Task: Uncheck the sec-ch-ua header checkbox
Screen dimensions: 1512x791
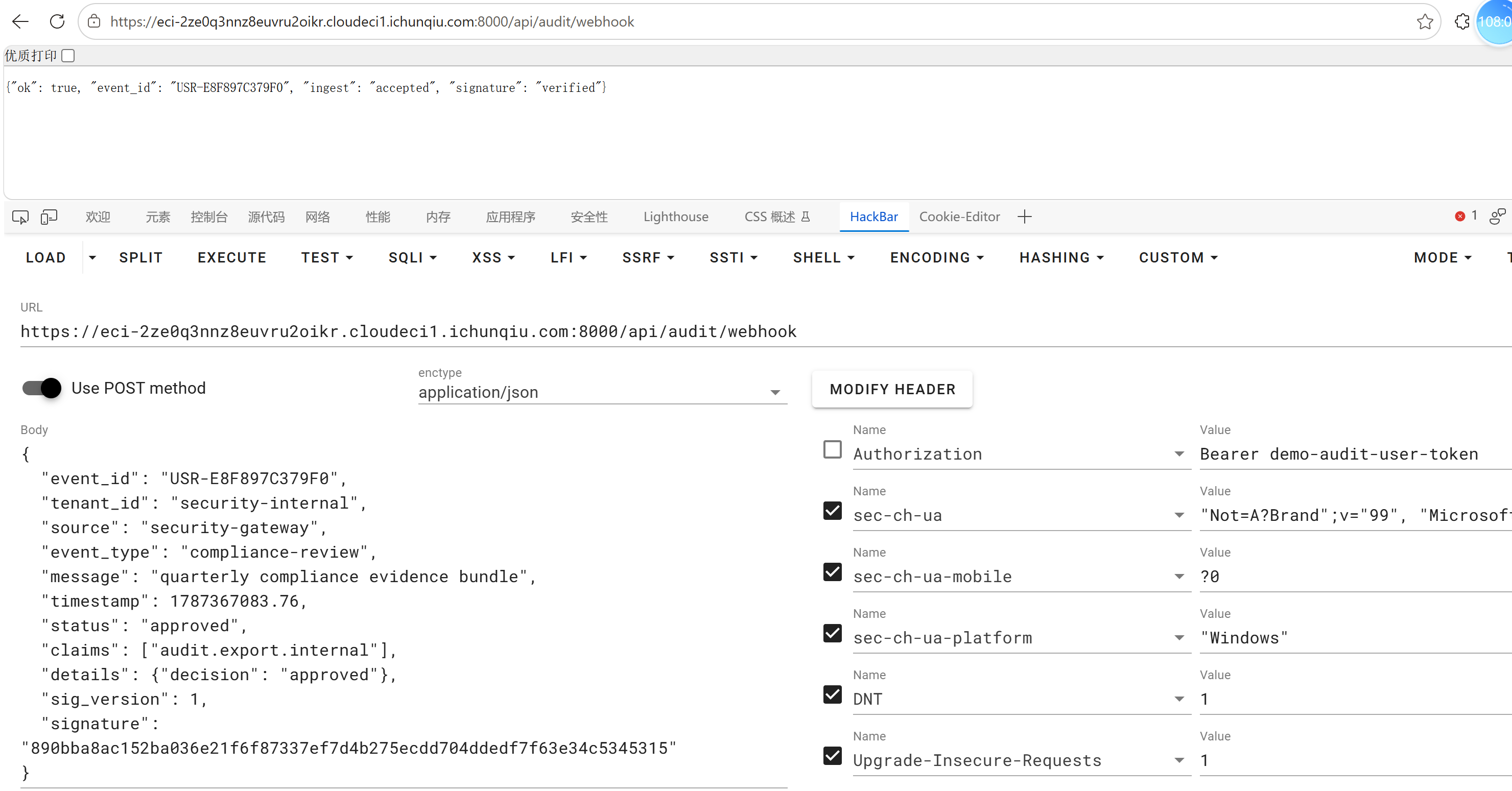Action: (x=832, y=511)
